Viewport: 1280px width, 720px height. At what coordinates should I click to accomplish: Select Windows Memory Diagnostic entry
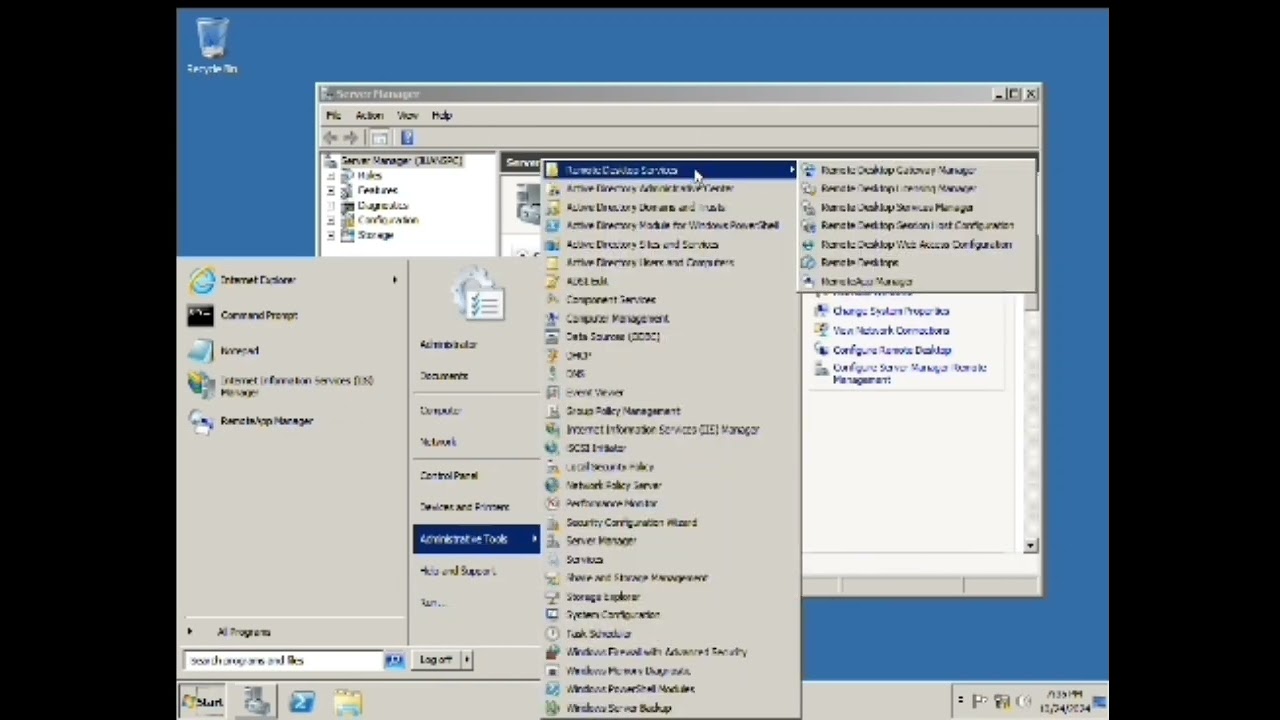pos(671,671)
